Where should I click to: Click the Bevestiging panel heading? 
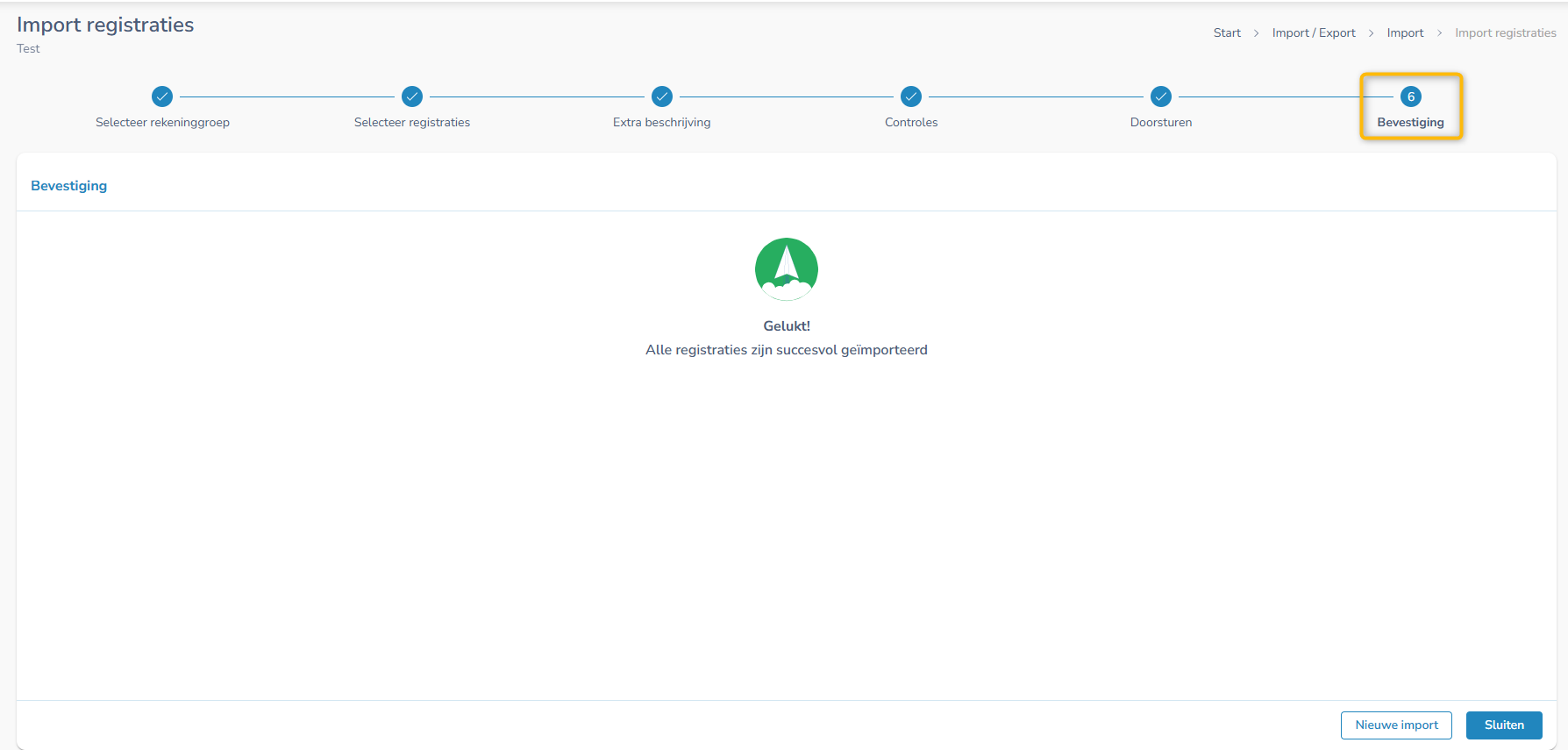click(x=69, y=186)
